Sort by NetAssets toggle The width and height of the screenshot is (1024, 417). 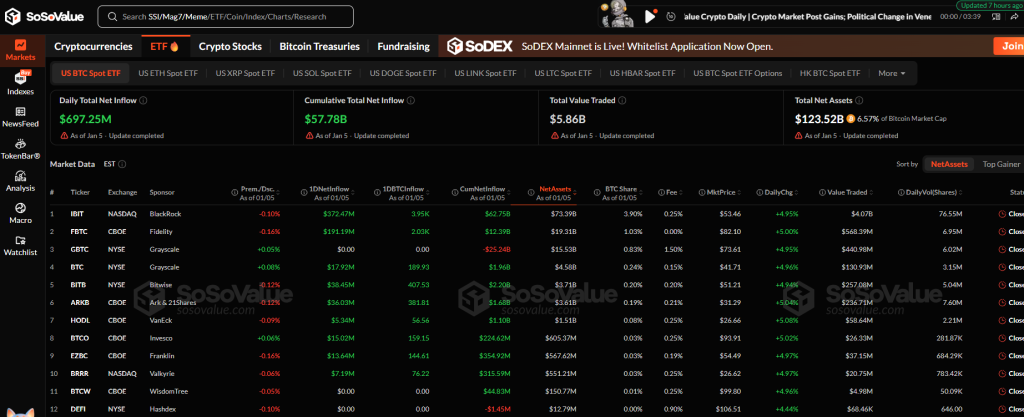click(949, 163)
